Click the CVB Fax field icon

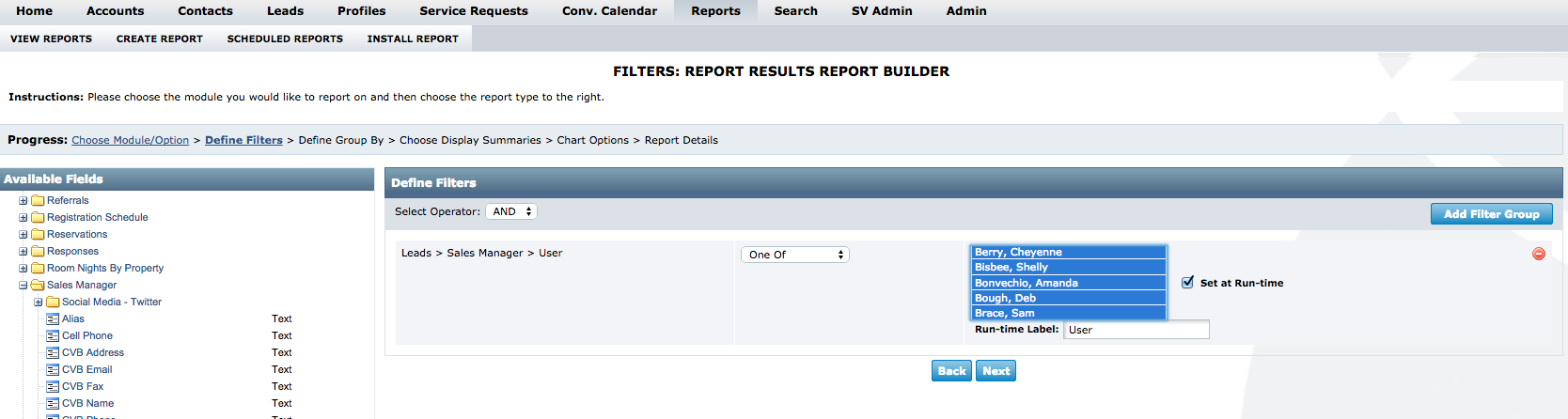point(53,386)
